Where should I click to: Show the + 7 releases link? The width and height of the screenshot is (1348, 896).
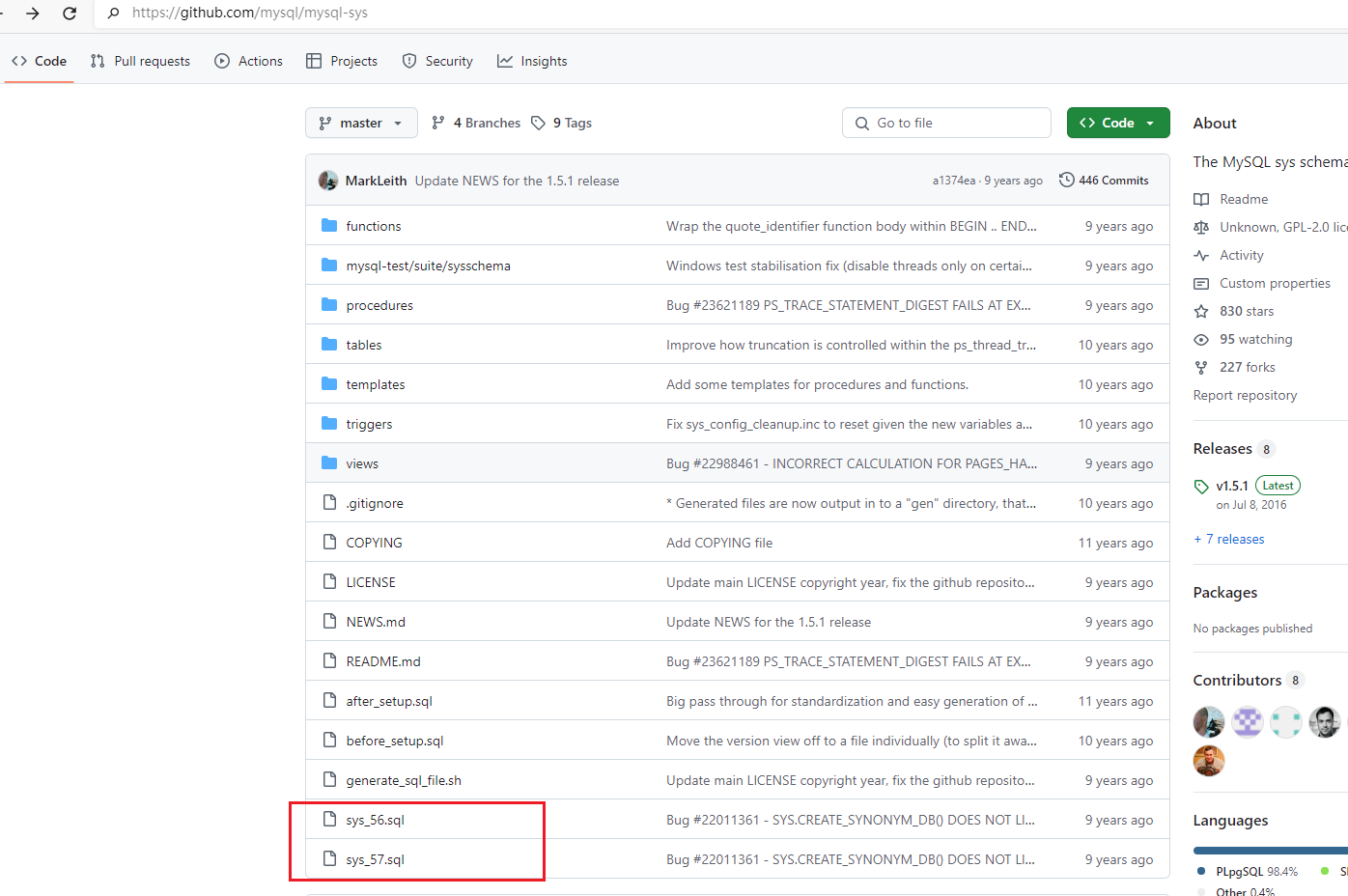click(x=1229, y=539)
